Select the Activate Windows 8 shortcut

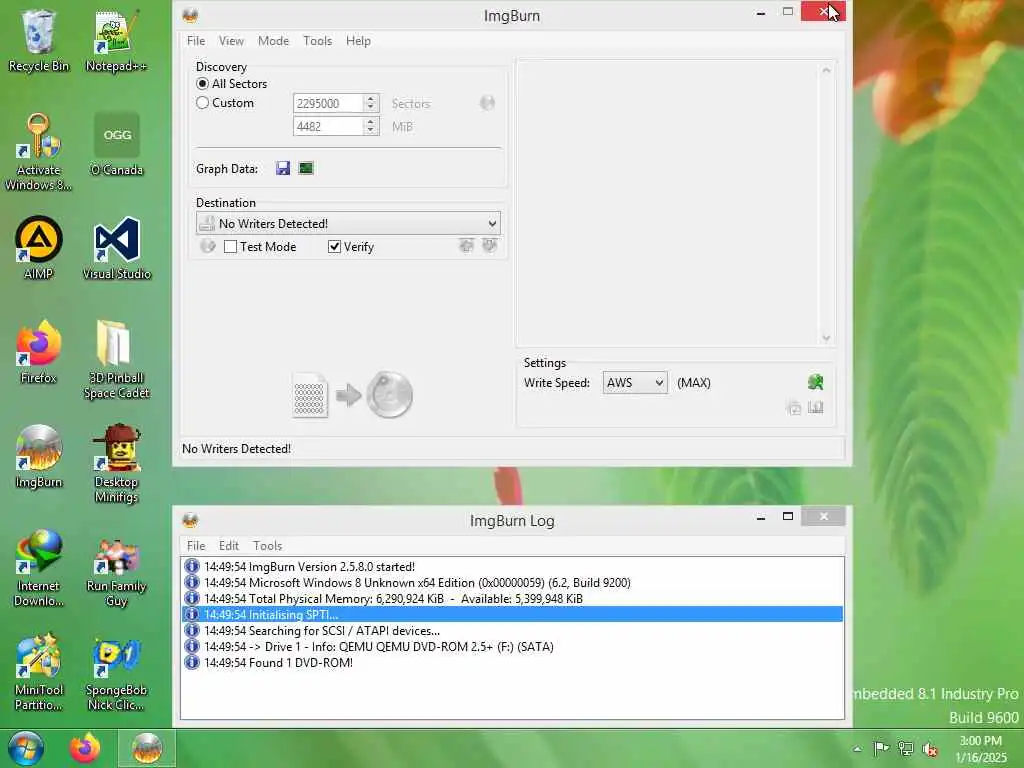(39, 152)
